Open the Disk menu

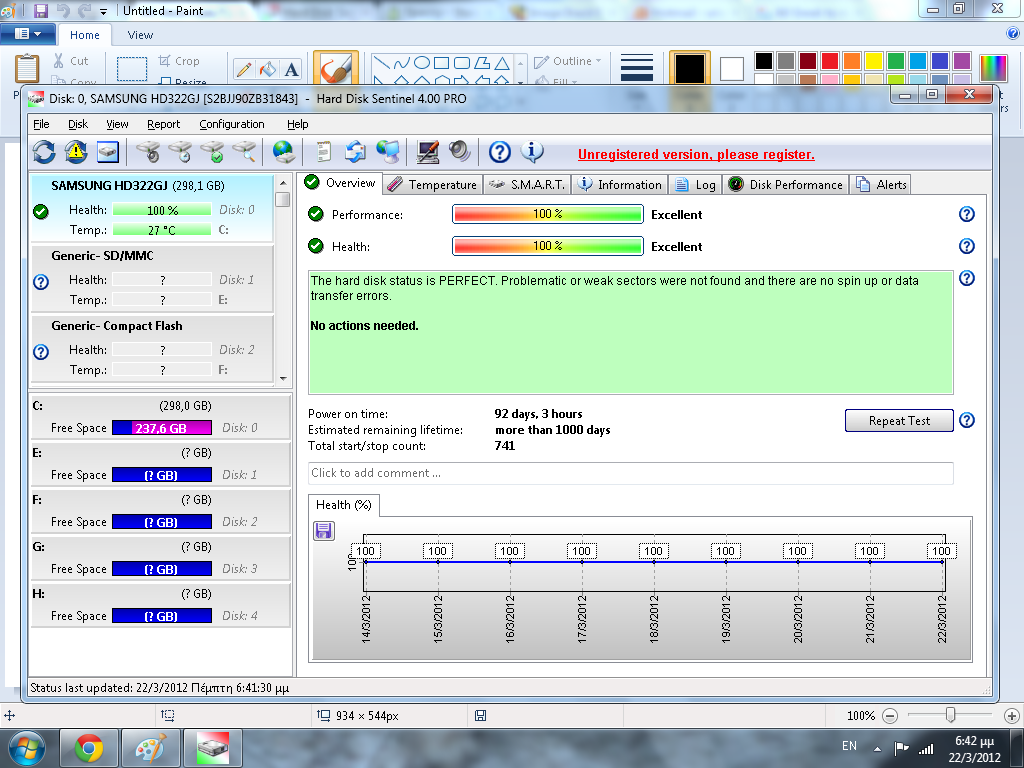(x=78, y=124)
